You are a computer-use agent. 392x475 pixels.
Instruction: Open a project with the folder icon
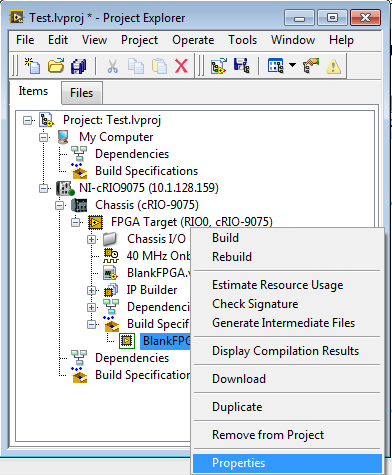56,65
